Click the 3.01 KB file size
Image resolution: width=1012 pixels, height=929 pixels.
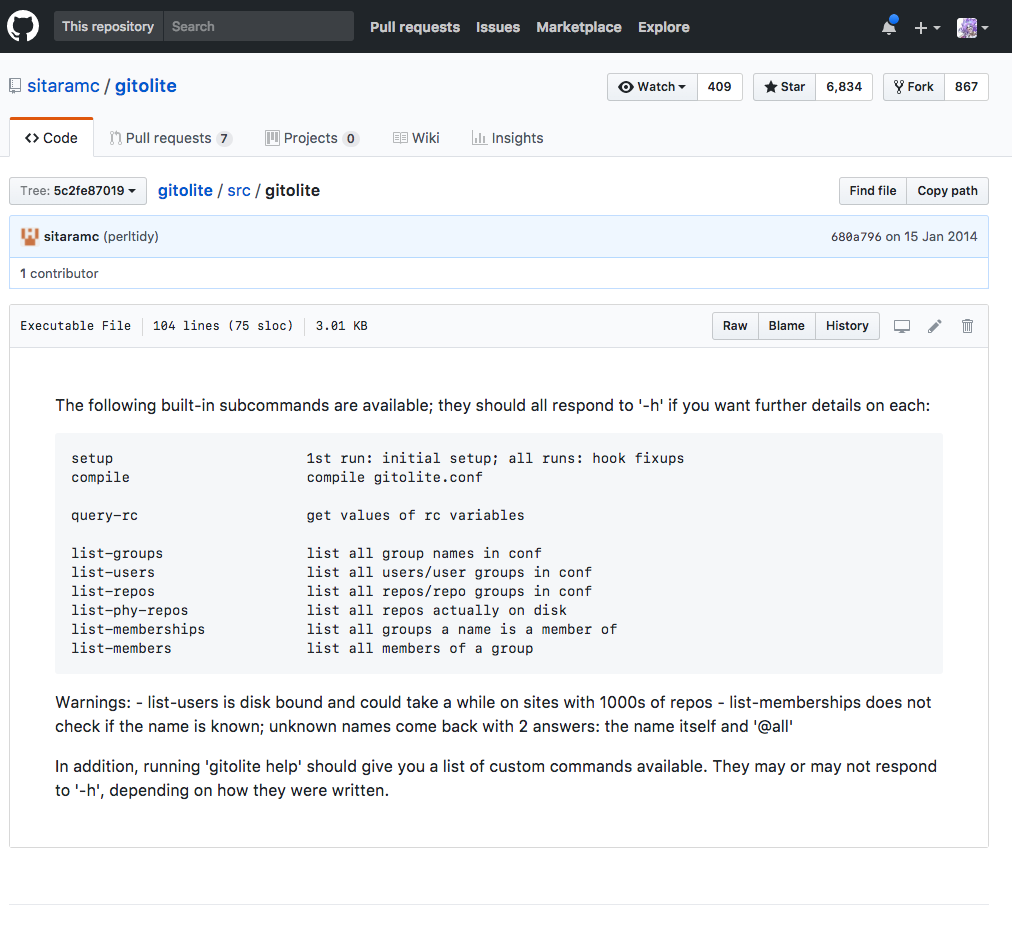click(x=341, y=326)
